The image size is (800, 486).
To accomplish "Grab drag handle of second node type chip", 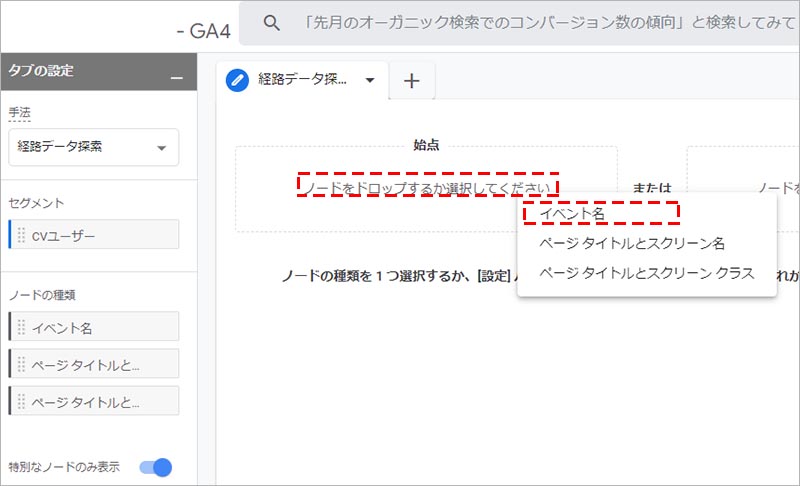I will click(x=21, y=364).
